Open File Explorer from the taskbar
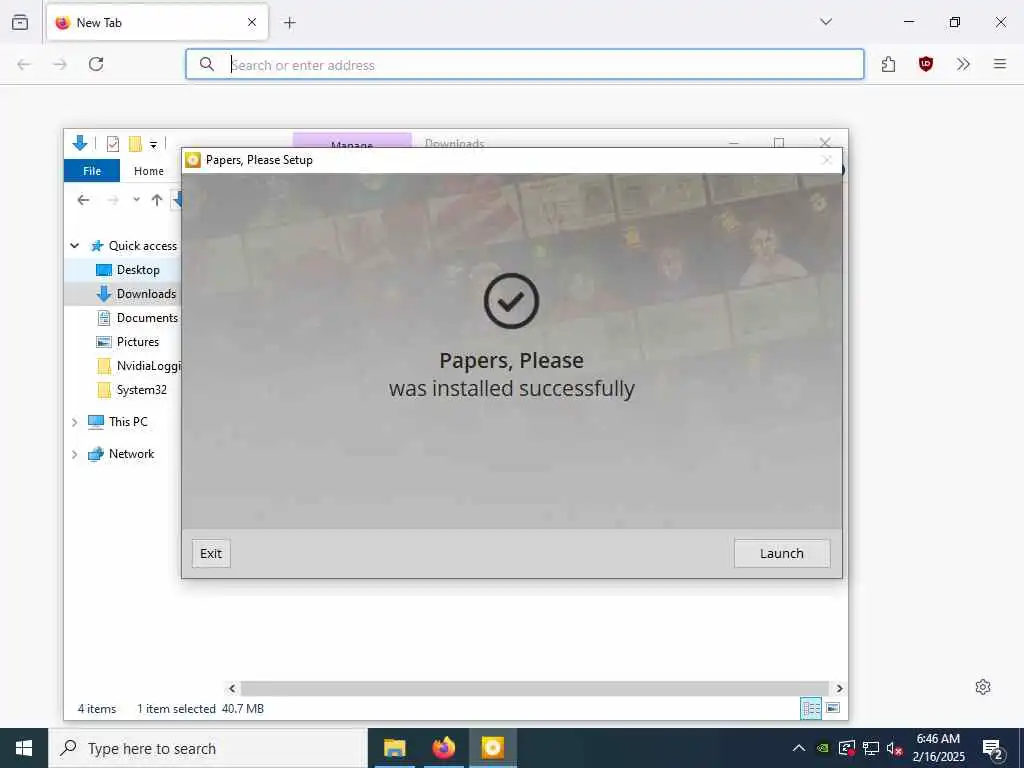Image resolution: width=1024 pixels, height=768 pixels. (394, 748)
